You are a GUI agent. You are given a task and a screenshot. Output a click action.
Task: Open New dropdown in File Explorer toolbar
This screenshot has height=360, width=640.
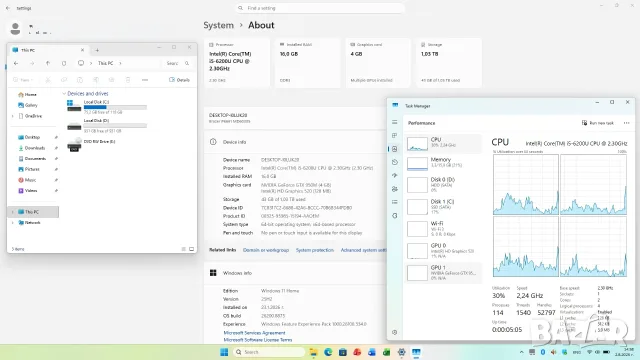pos(23,80)
